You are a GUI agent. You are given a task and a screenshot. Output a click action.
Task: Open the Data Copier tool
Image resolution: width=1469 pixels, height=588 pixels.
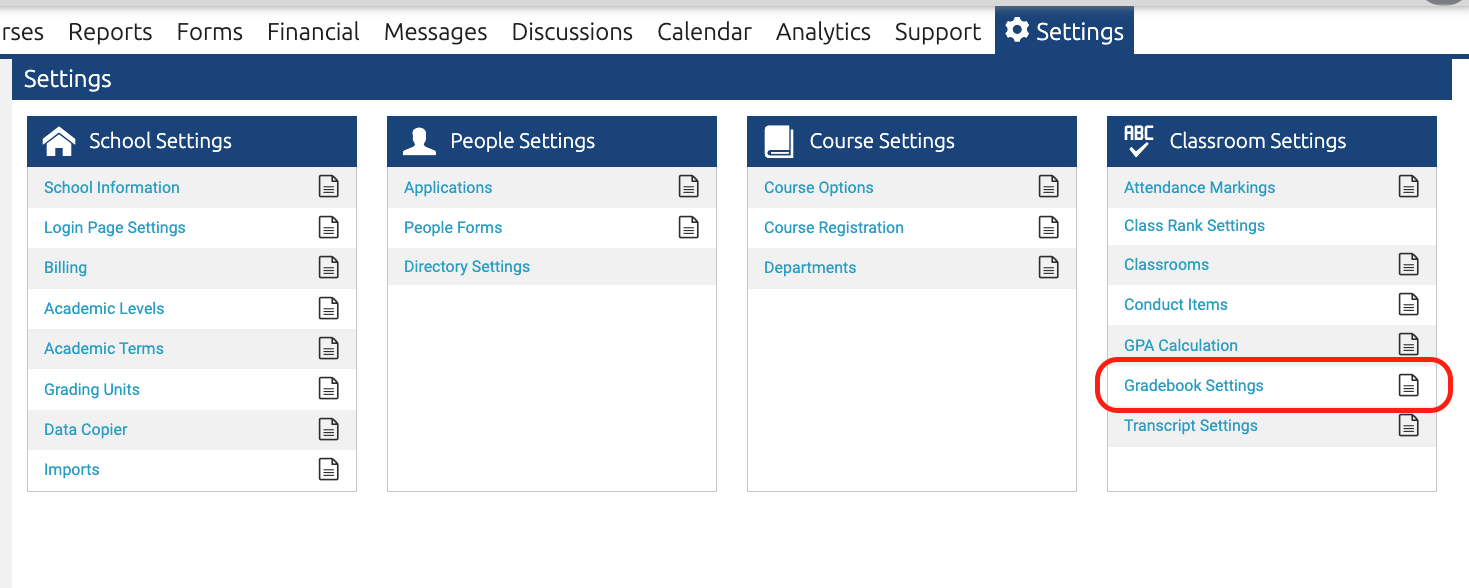click(85, 429)
